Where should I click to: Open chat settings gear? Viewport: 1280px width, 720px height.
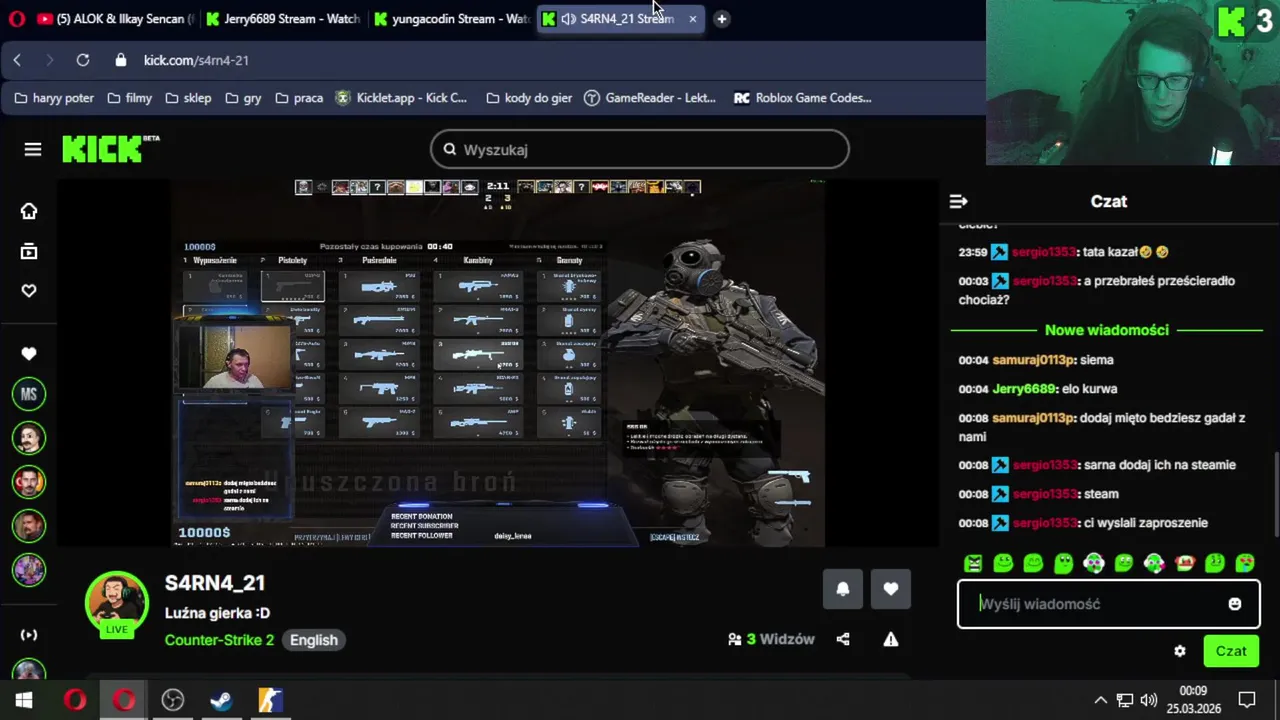1180,651
